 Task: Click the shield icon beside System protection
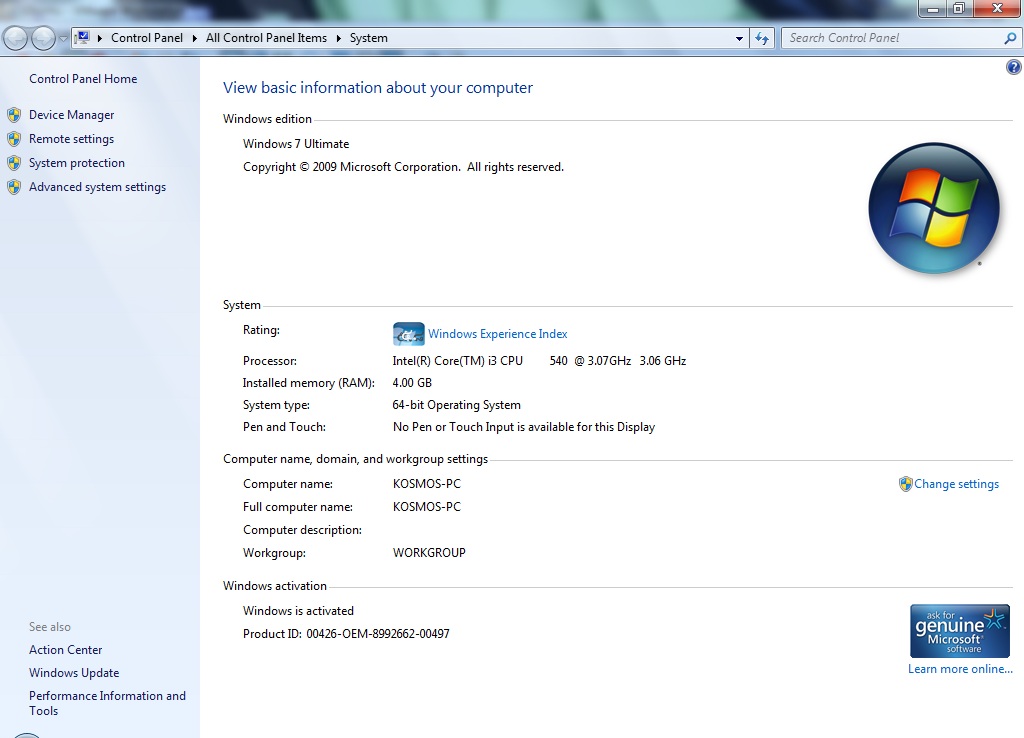tap(14, 163)
